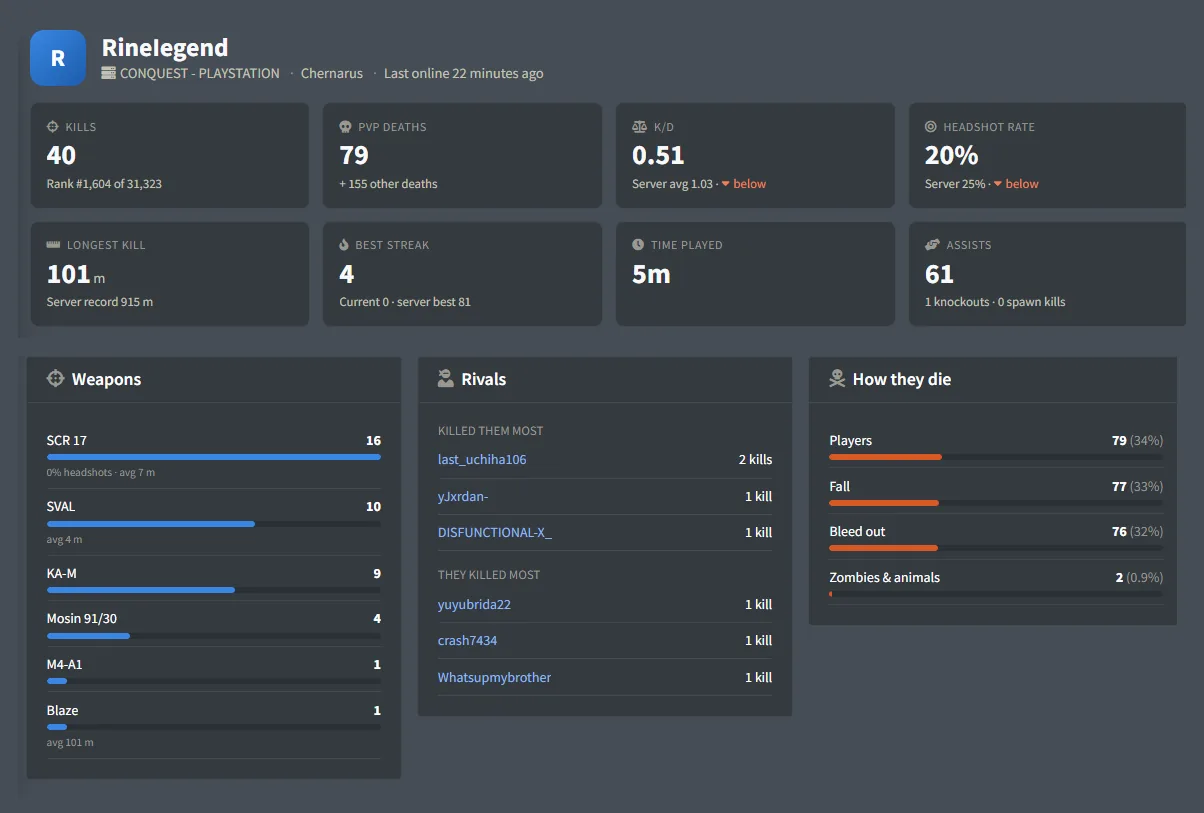This screenshot has width=1204, height=813.
Task: Click the Bleed out death cause bar
Action: (x=996, y=548)
